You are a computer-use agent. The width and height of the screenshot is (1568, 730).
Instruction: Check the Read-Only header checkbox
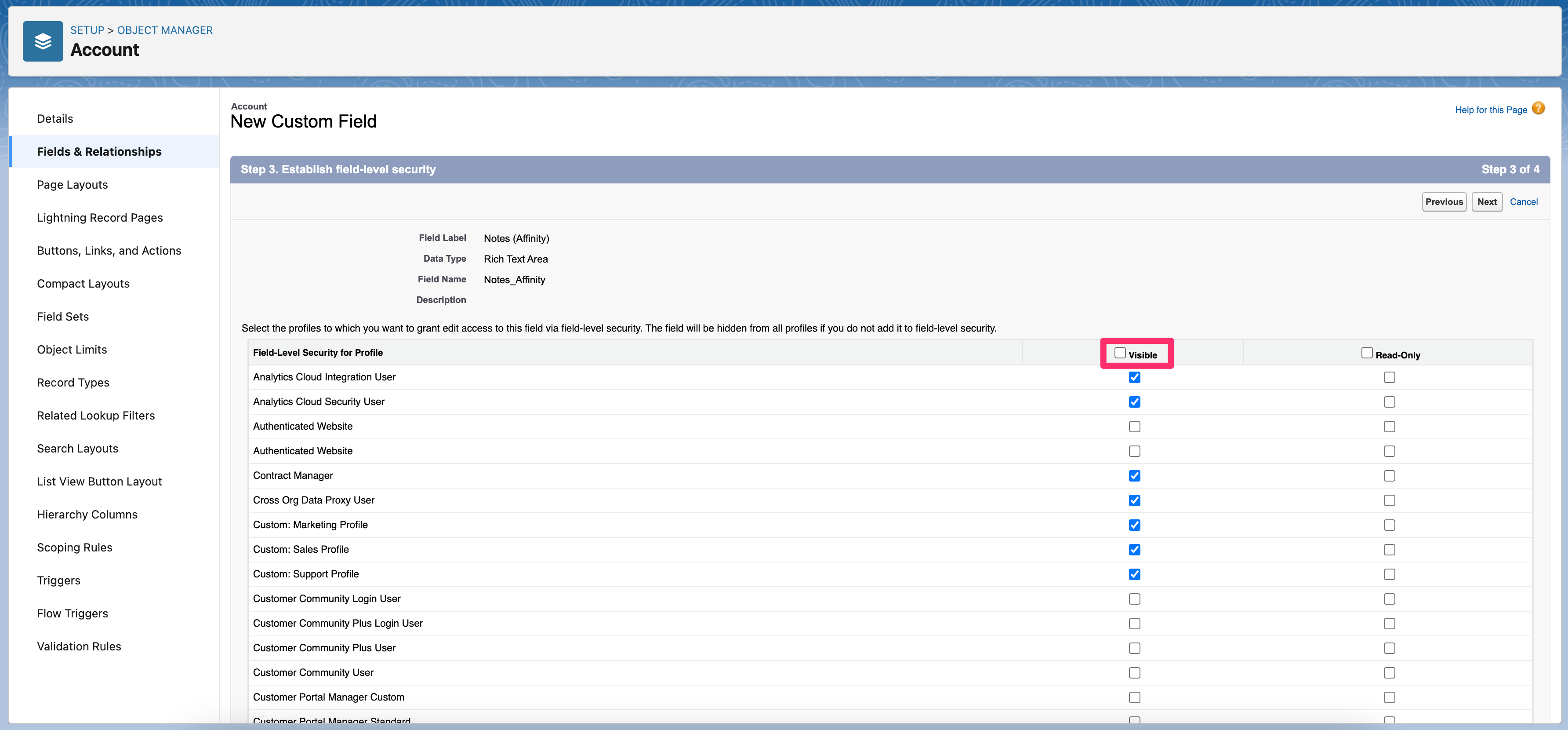(x=1367, y=352)
